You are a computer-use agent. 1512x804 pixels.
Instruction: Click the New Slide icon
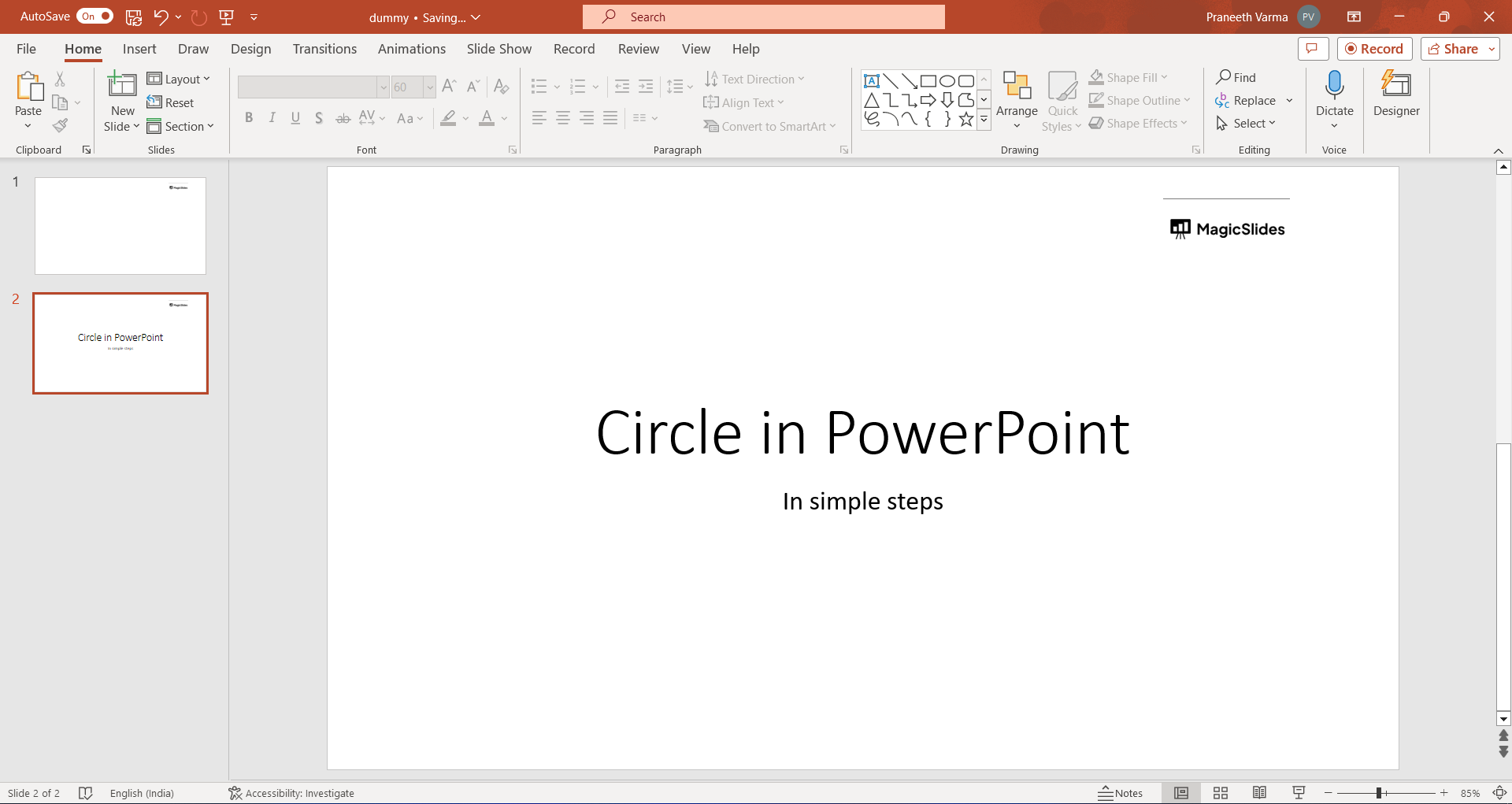pos(122,84)
